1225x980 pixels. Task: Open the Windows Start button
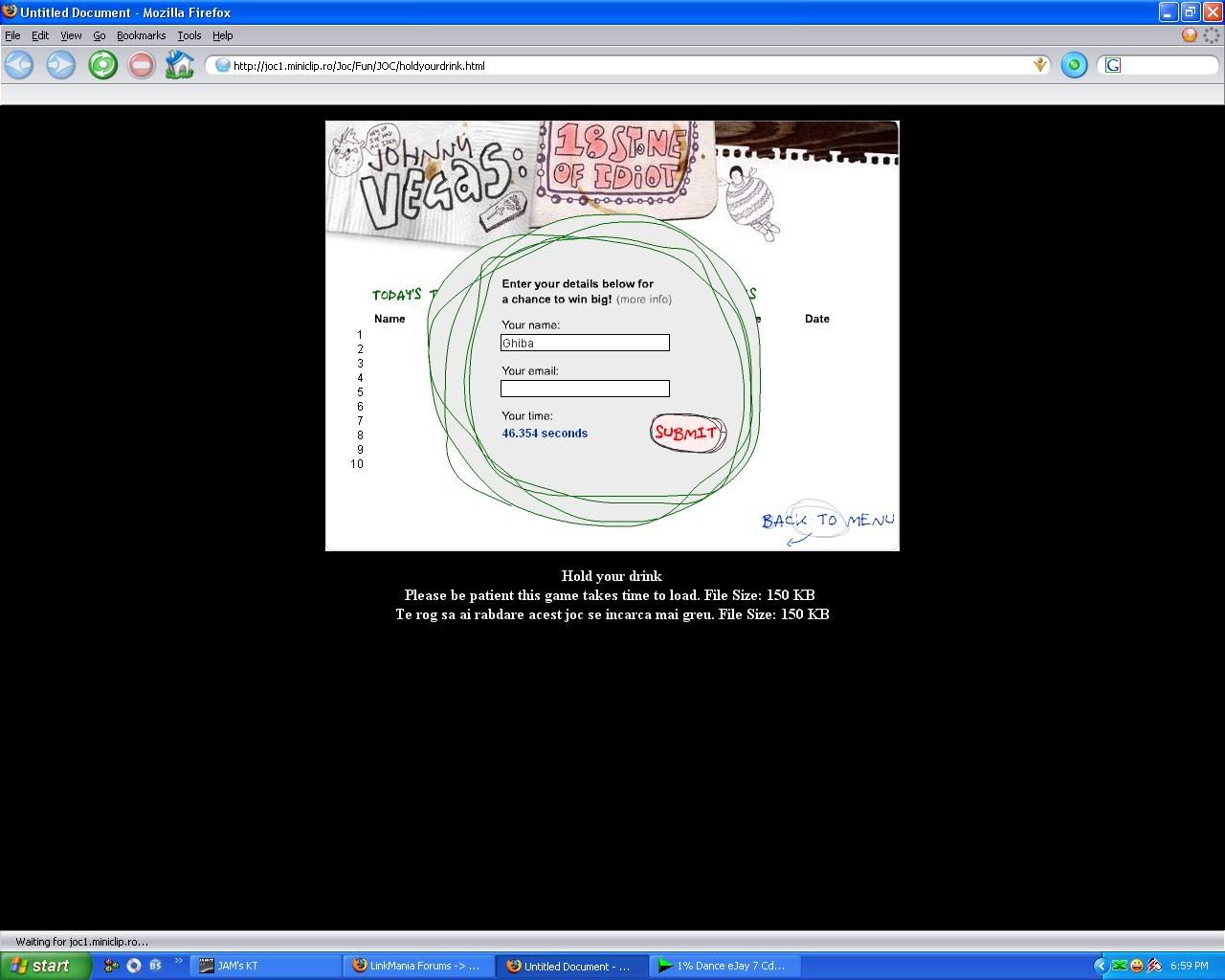pos(45,966)
